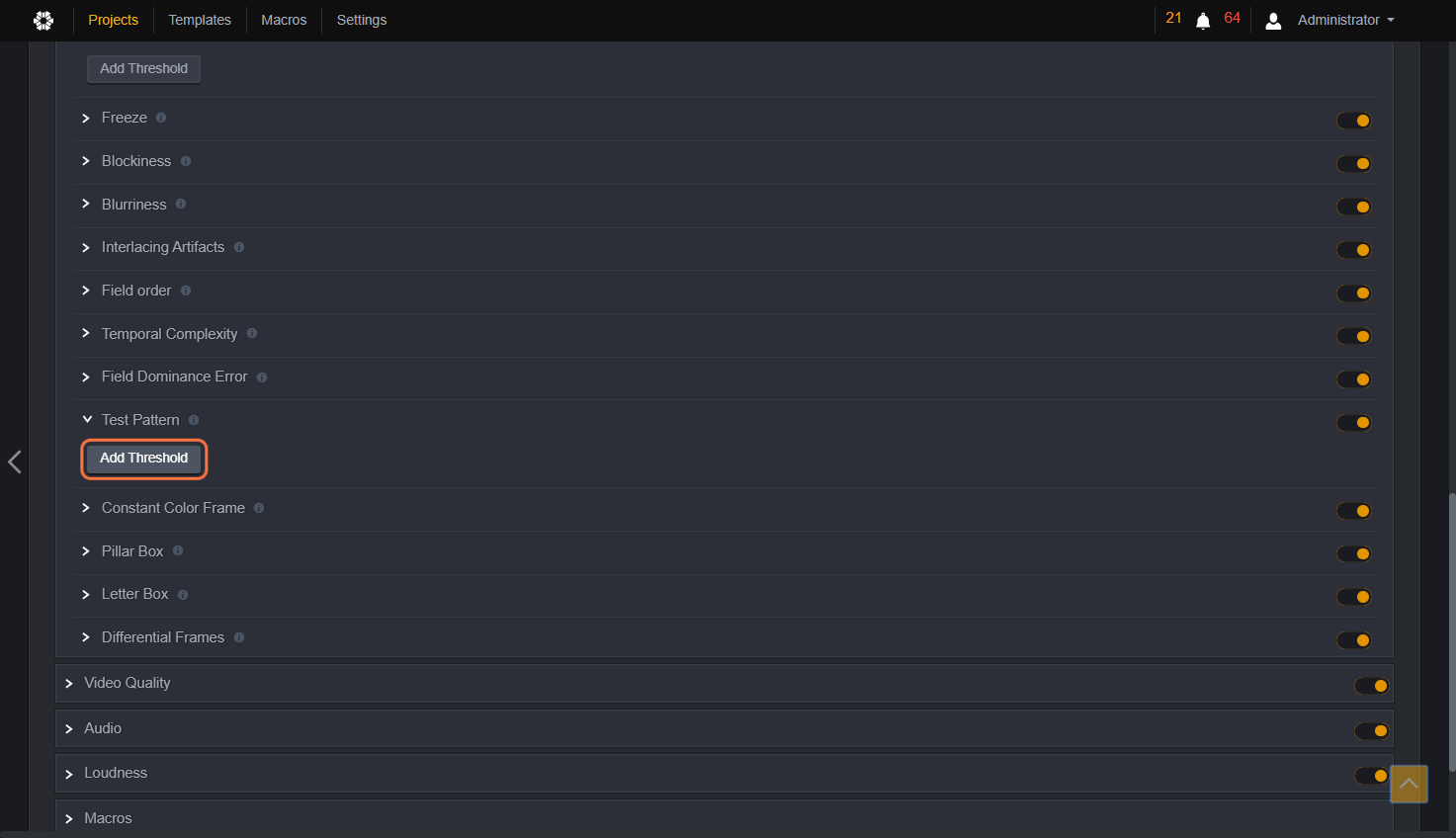Screen dimensions: 1456x838
Task: Expand the Constant Color Frame chevron
Action: coord(86,508)
